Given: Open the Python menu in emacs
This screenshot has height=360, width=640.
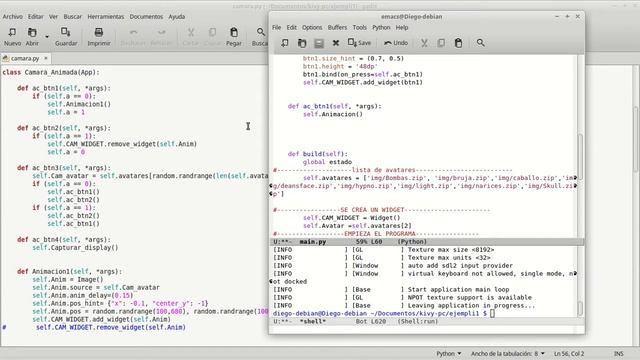Looking at the screenshot, I should [x=381, y=27].
